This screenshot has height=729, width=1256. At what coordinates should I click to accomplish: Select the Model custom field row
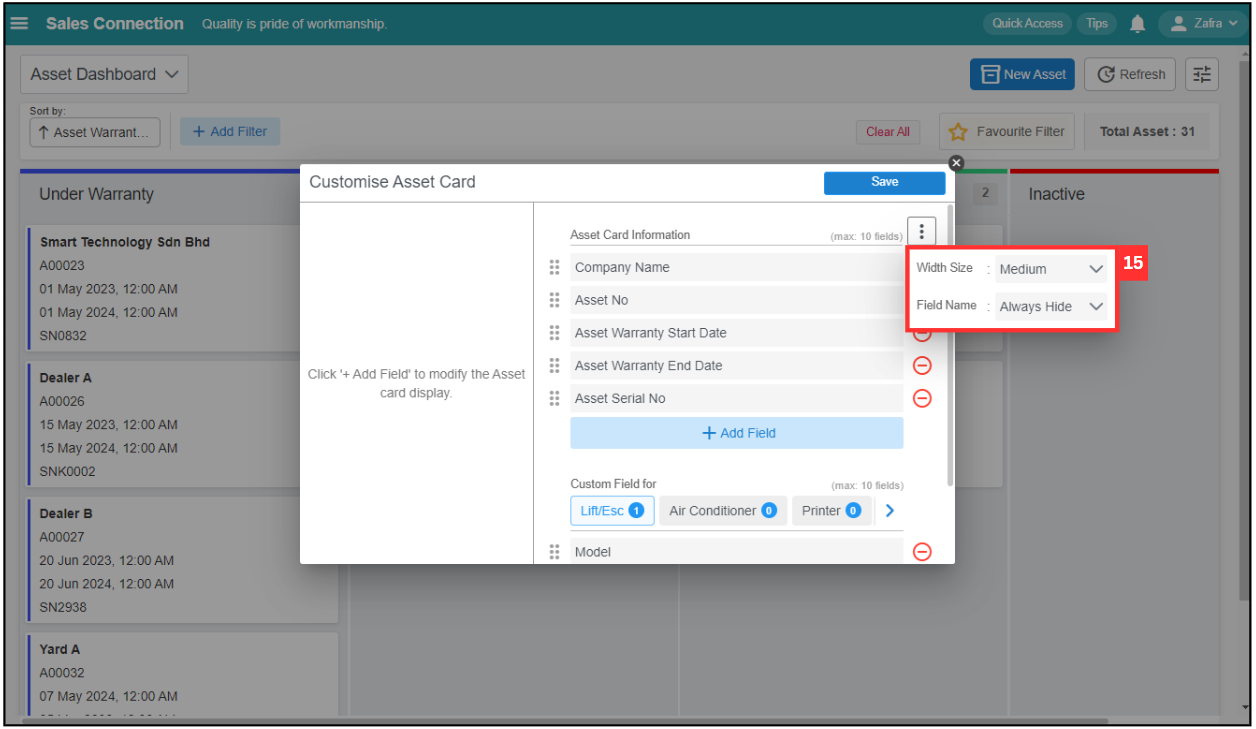(737, 552)
